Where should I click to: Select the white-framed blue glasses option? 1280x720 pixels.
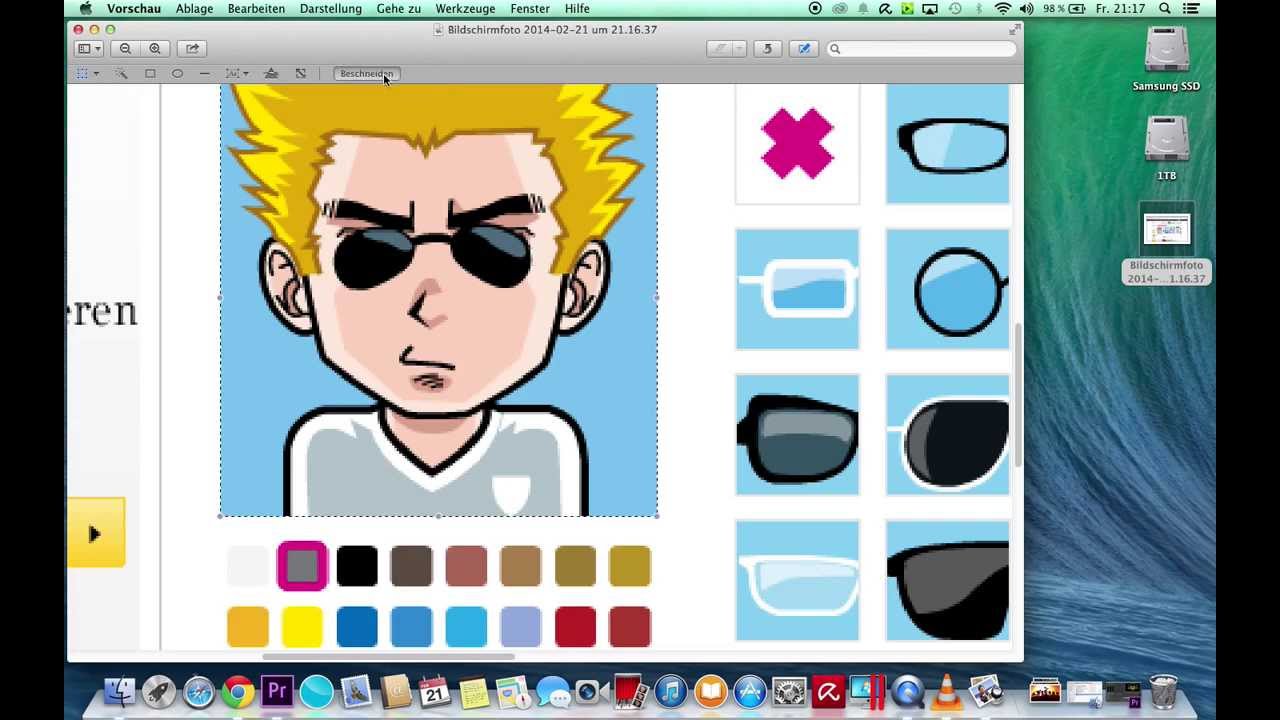point(797,289)
